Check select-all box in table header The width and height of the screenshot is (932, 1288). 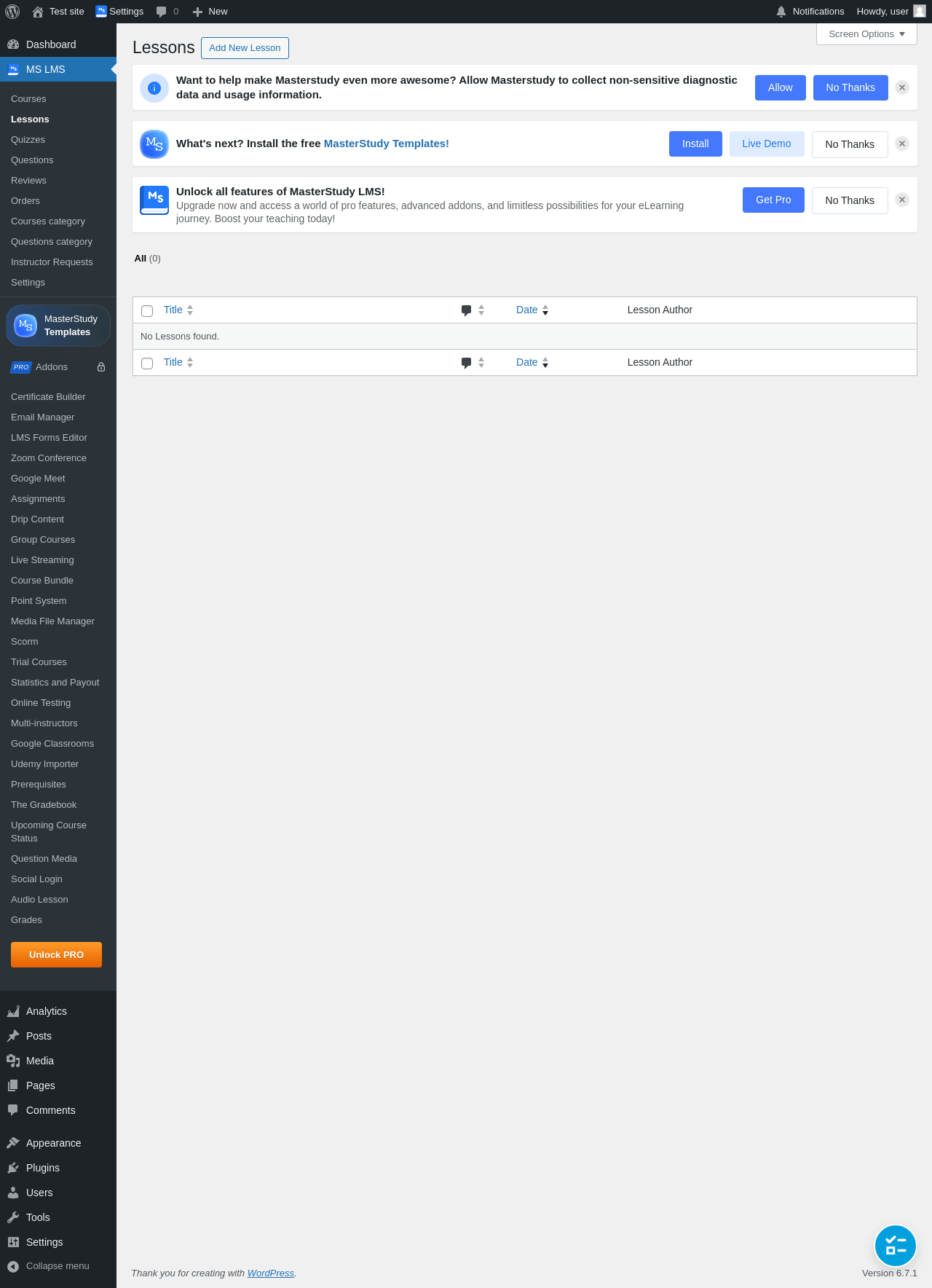pyautogui.click(x=147, y=311)
